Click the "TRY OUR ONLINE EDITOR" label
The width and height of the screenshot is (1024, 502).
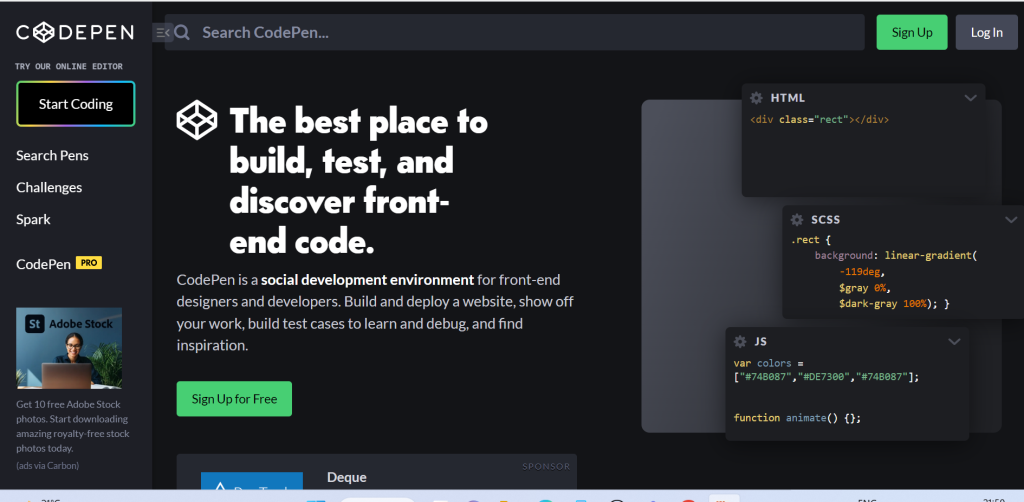(69, 67)
